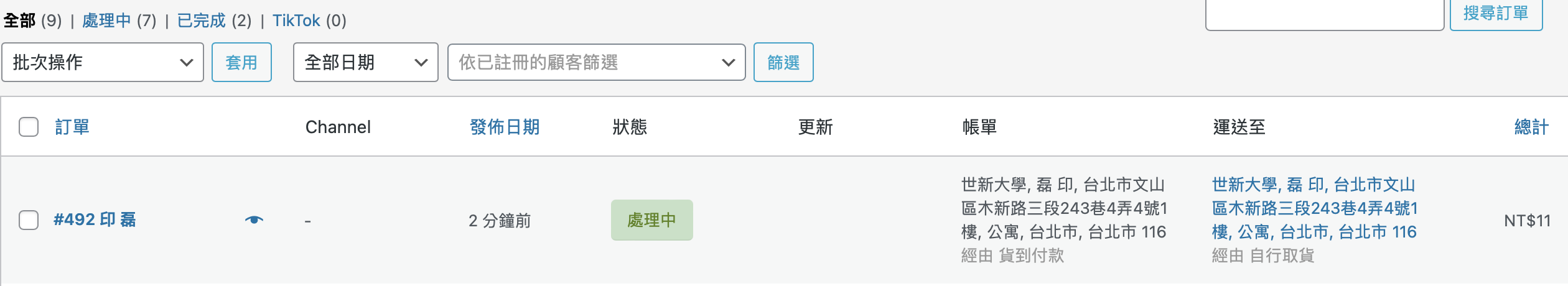Screen dimensions: 1568x286
Task: Click the 搜尋訂單 search orders button
Action: click(x=1496, y=13)
